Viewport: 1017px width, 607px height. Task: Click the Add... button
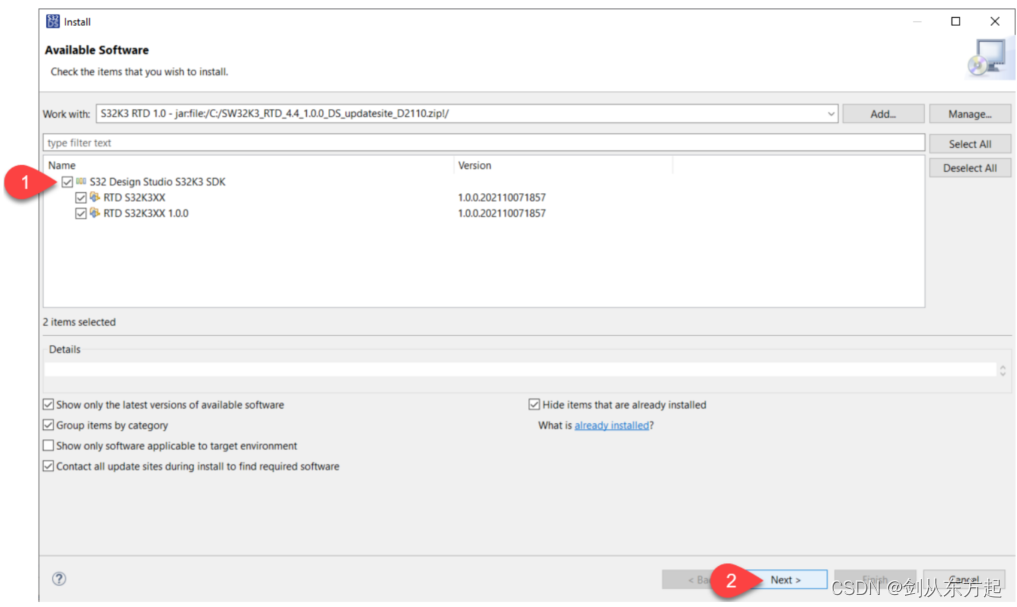[x=883, y=113]
